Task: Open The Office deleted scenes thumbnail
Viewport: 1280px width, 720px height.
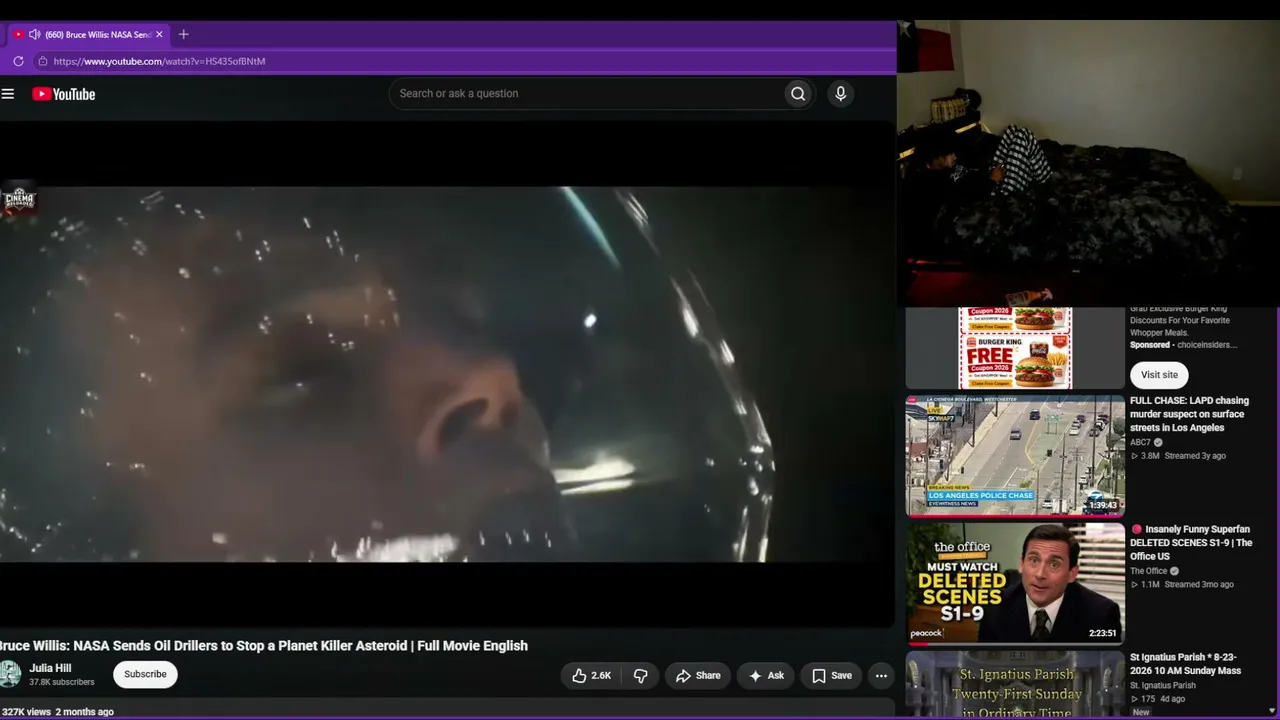Action: click(1015, 583)
